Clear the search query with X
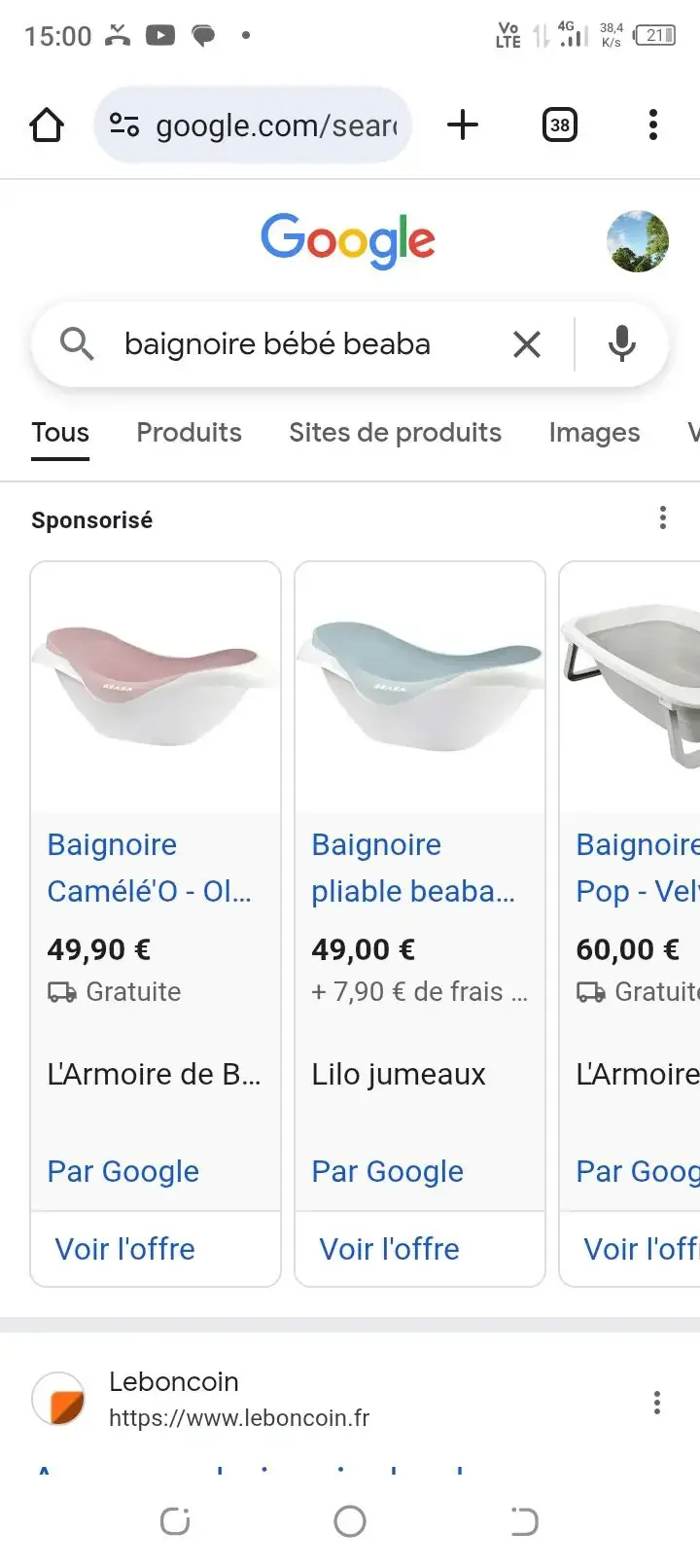This screenshot has height=1568, width=700. [x=526, y=343]
